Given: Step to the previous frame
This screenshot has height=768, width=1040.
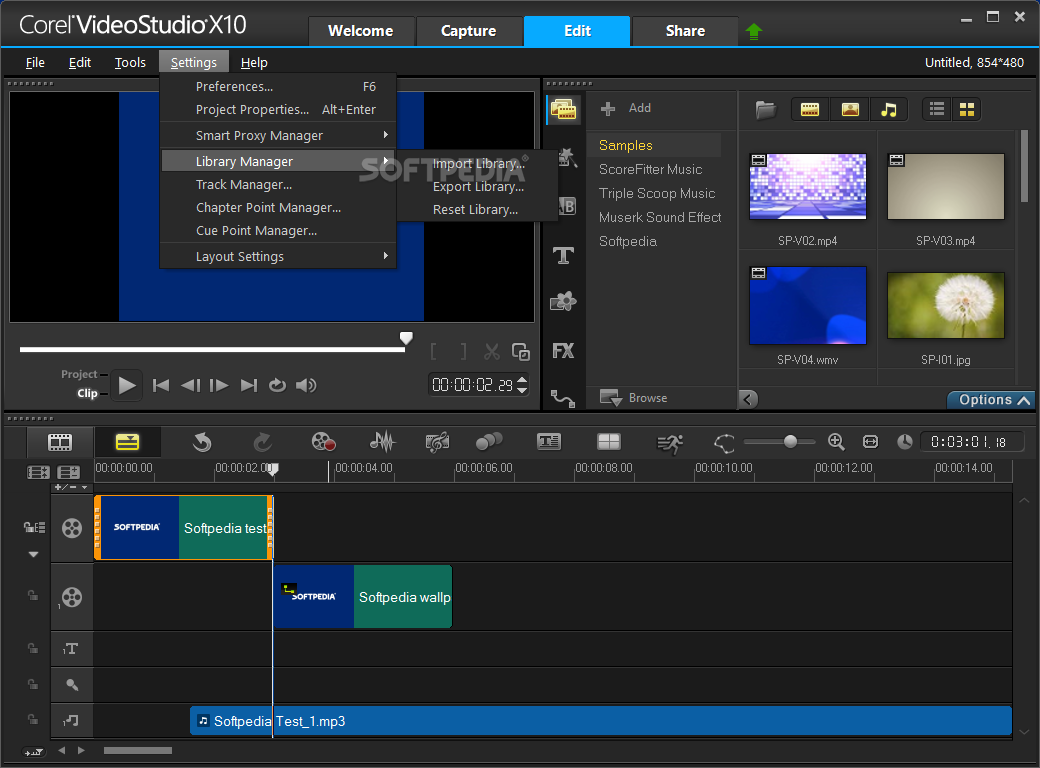Looking at the screenshot, I should click(190, 385).
